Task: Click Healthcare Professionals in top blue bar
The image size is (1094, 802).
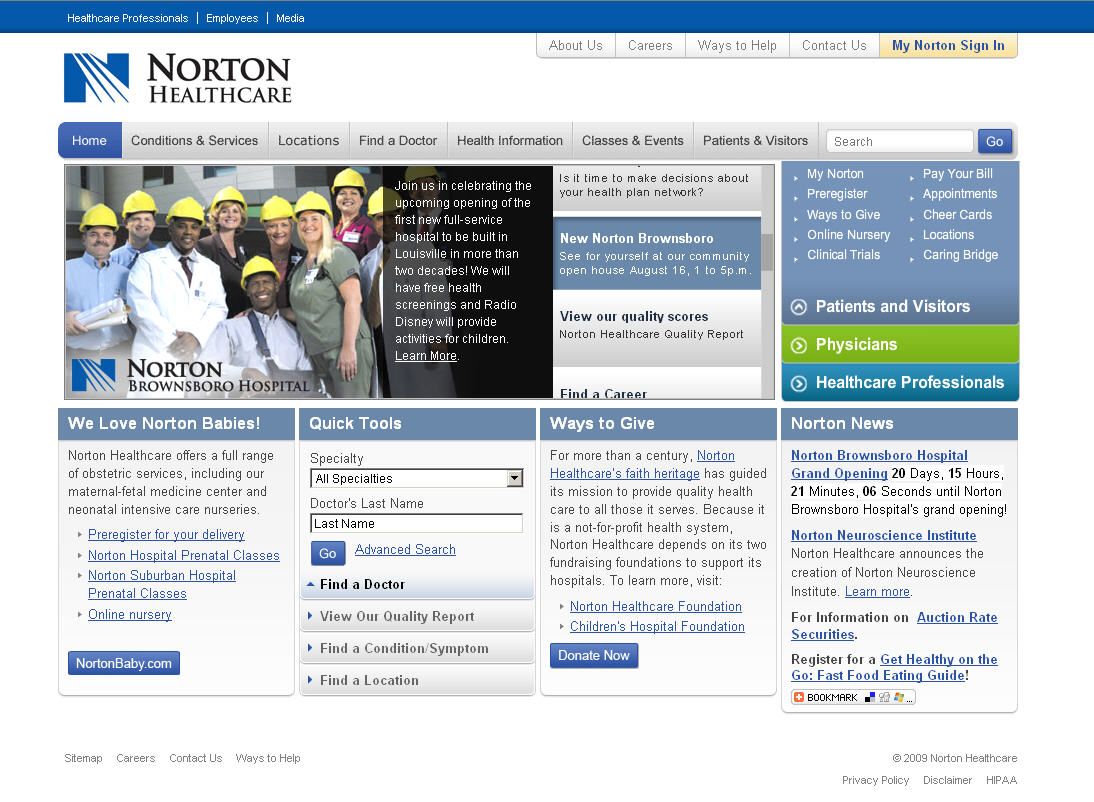Action: pos(128,18)
